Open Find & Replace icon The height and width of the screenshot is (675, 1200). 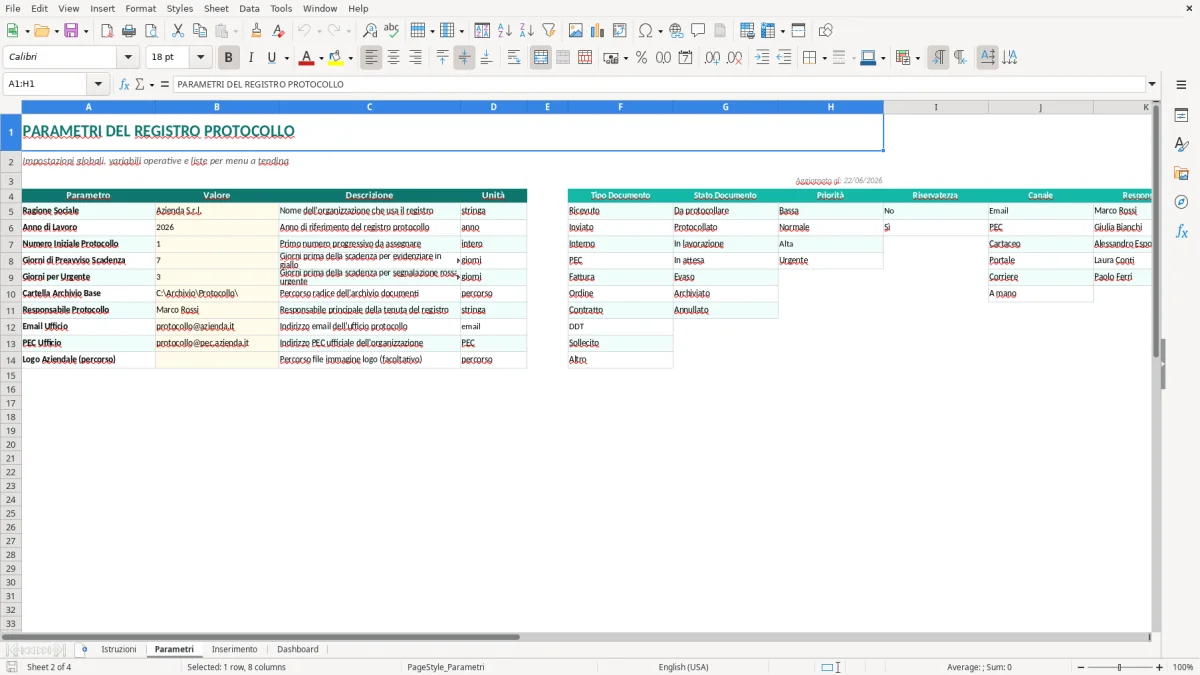click(x=370, y=31)
